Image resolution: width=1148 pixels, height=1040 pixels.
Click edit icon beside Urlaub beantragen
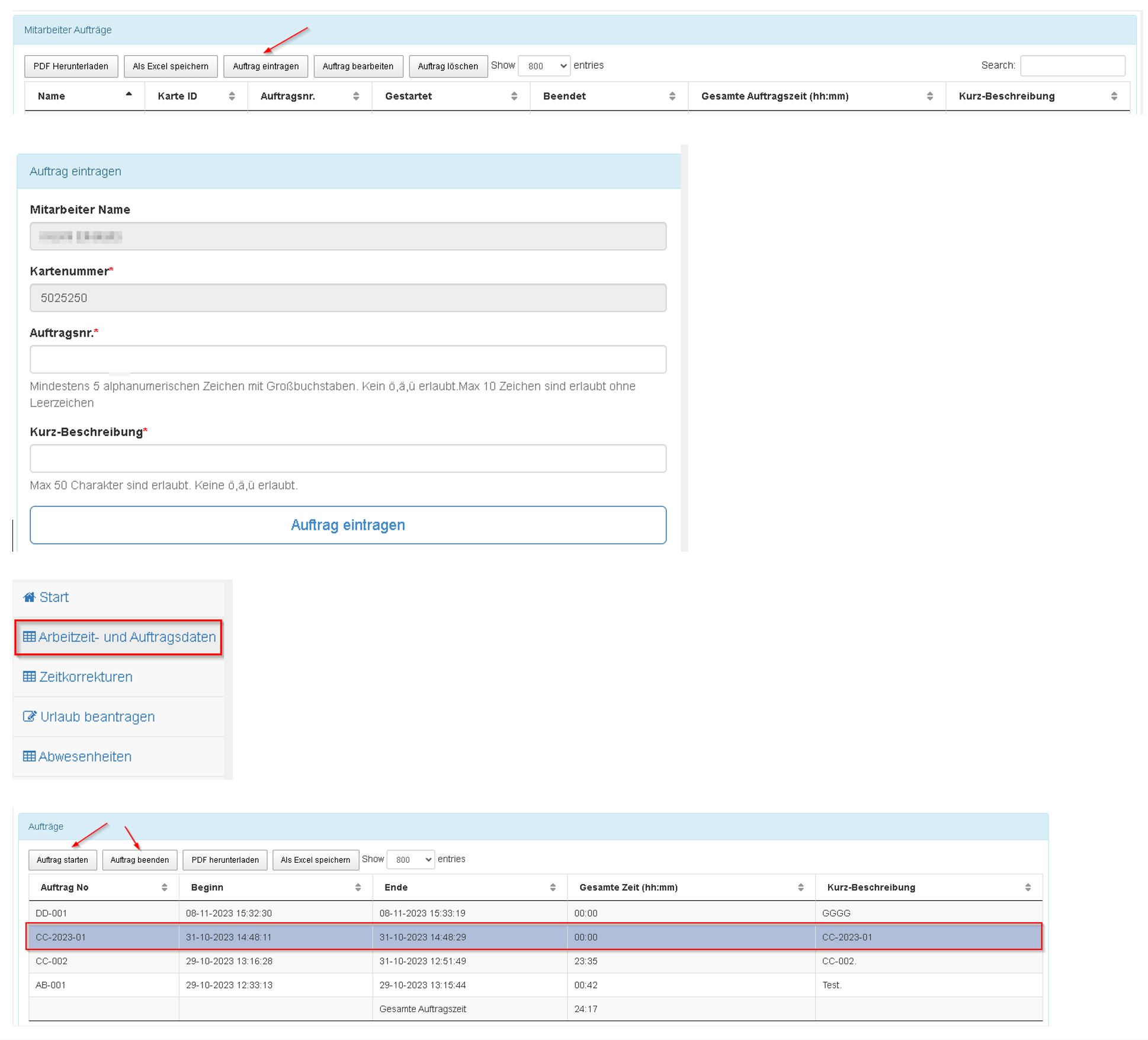click(30, 716)
